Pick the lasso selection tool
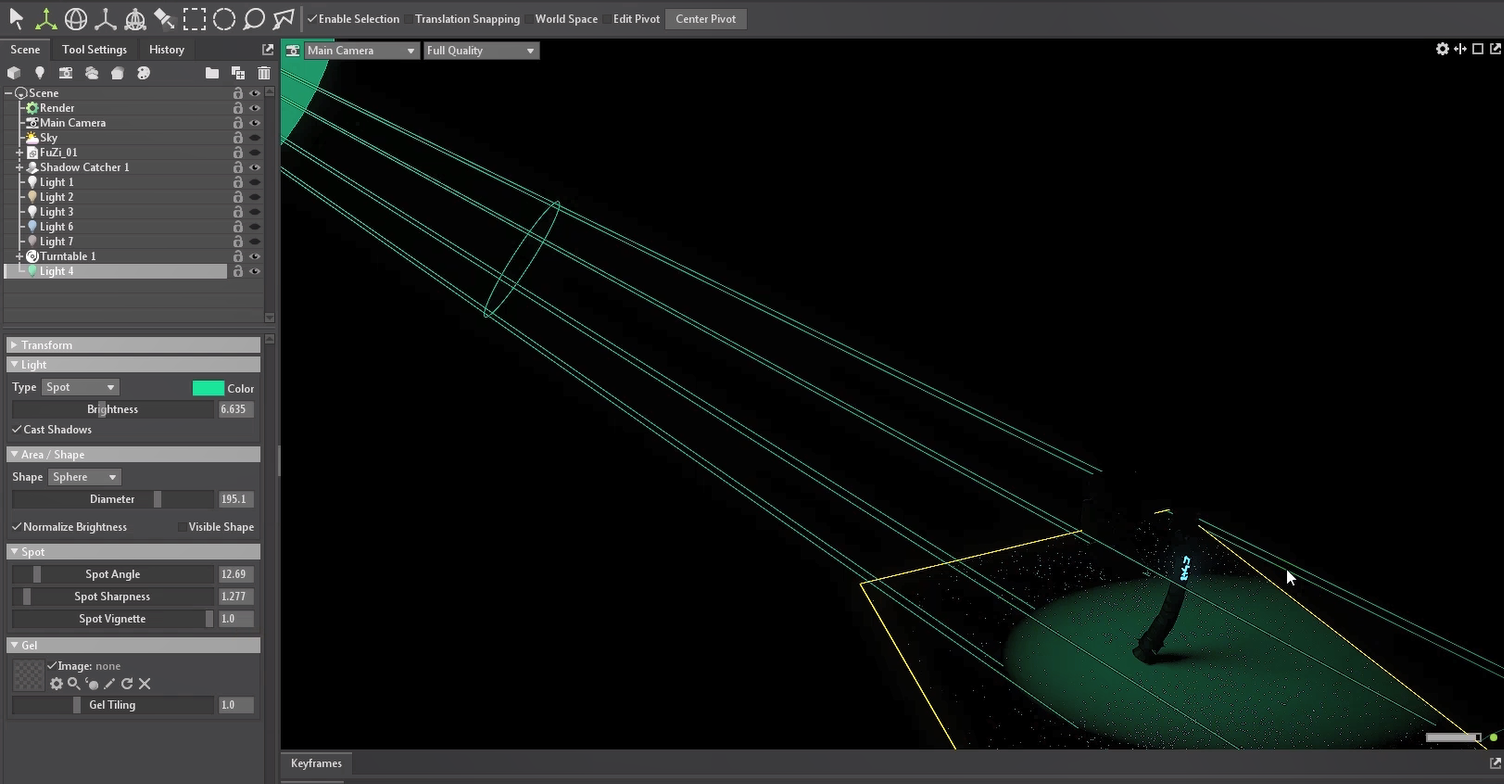1504x784 pixels. [254, 19]
